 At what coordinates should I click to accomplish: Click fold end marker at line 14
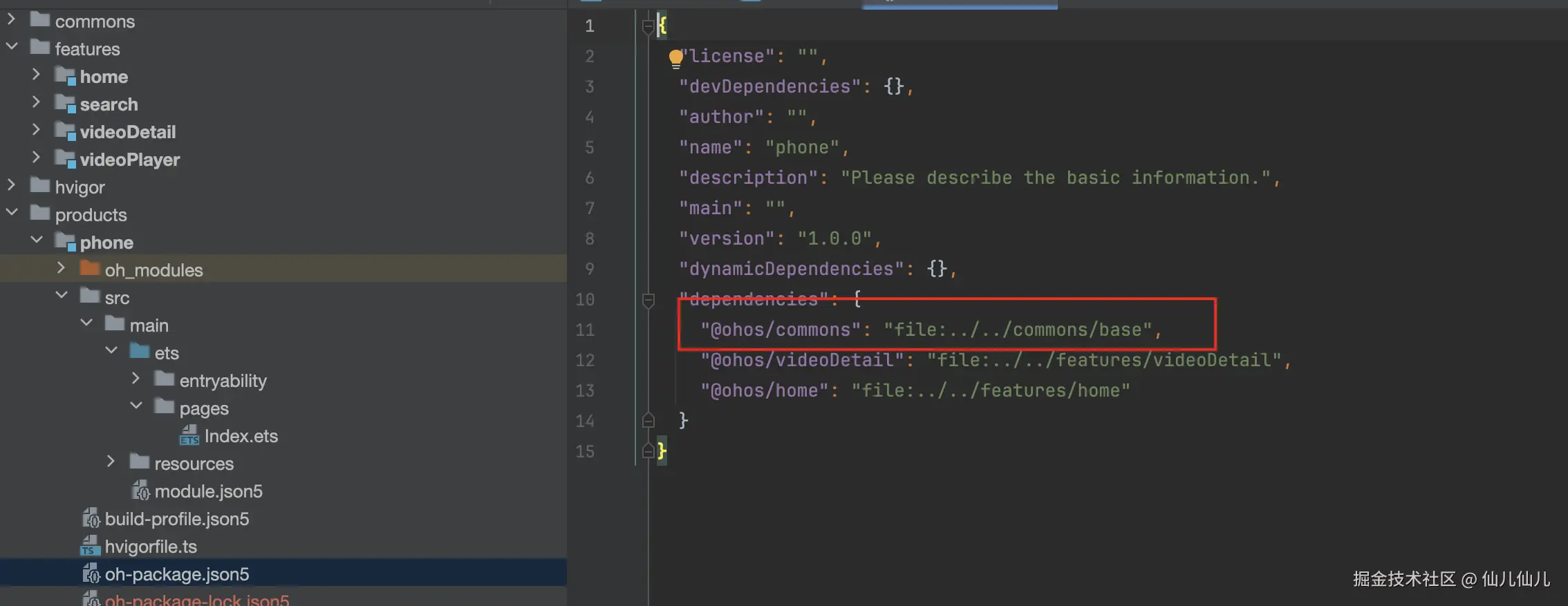[648, 420]
